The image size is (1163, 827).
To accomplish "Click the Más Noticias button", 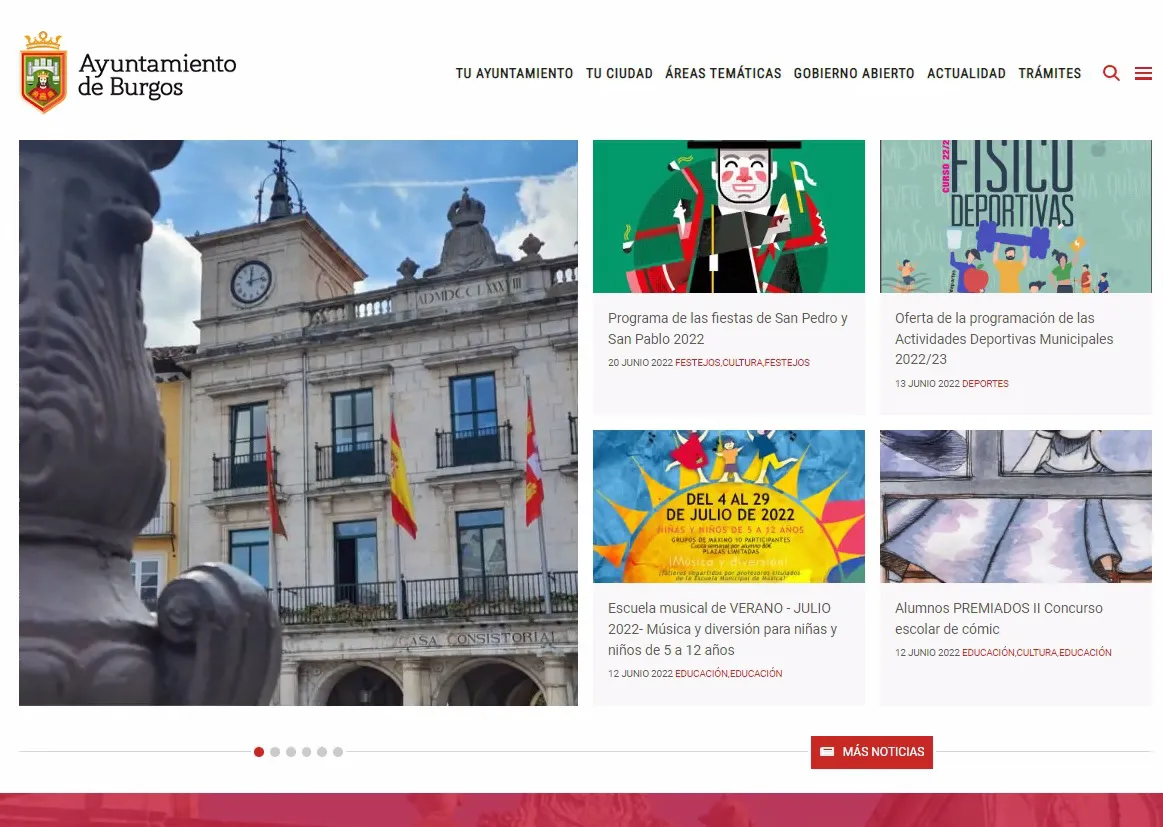I will click(x=872, y=752).
